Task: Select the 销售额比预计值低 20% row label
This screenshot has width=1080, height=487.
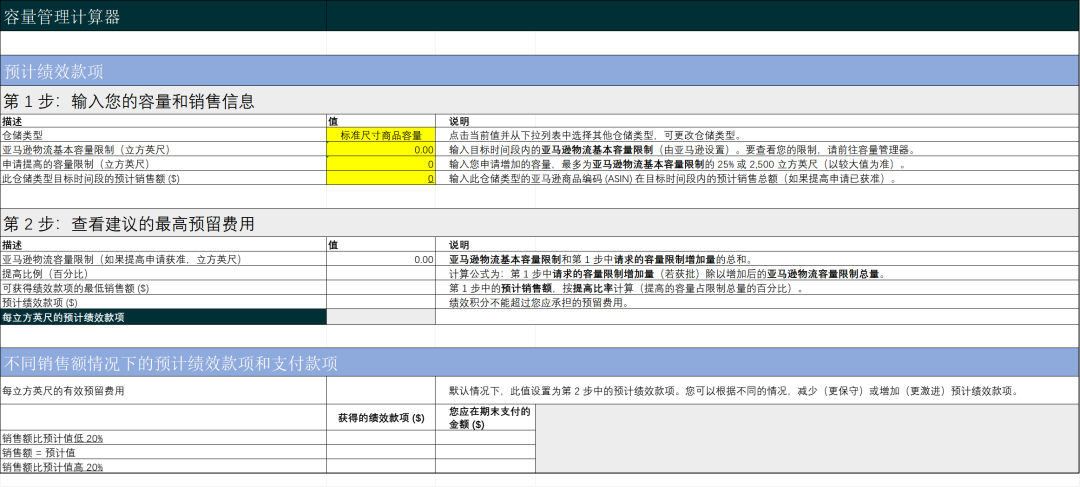Action: [163, 437]
